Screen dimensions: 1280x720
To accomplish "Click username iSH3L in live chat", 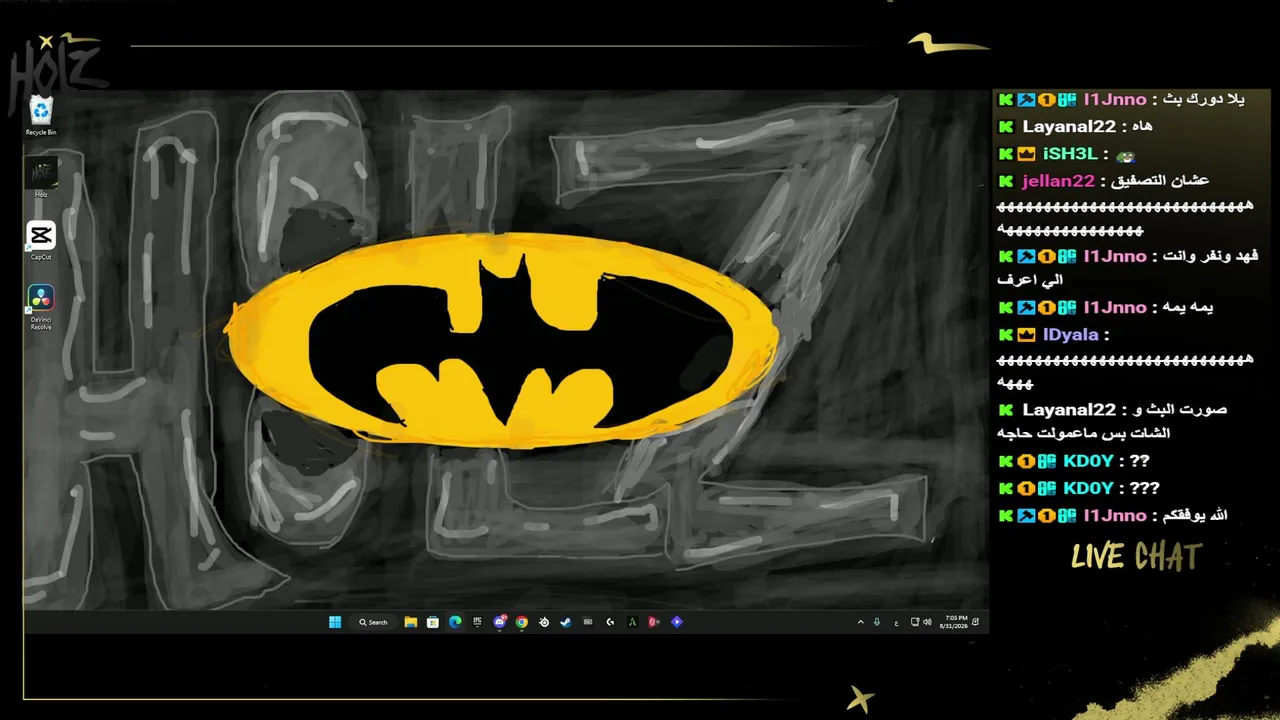I will click(1070, 154).
